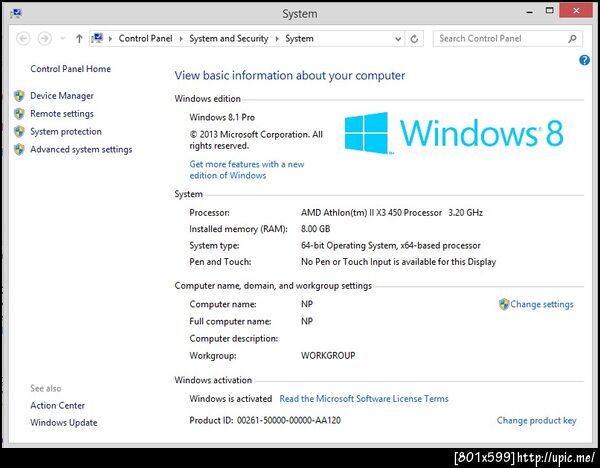This screenshot has width=600, height=468.
Task: Click 'Windows is activated' text
Action: [230, 399]
